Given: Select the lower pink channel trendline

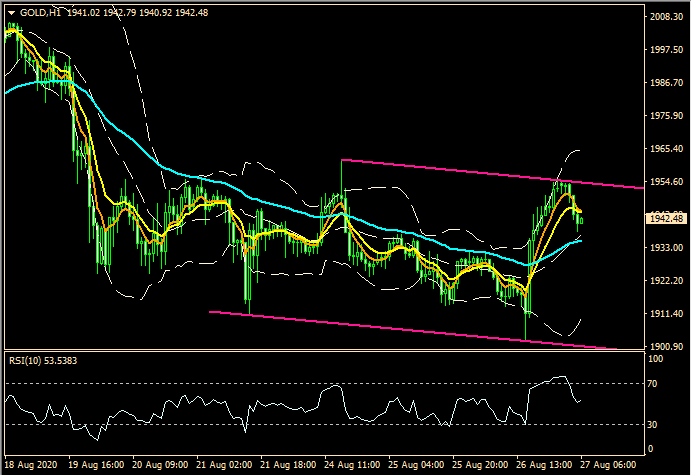Looking at the screenshot, I should [x=400, y=329].
